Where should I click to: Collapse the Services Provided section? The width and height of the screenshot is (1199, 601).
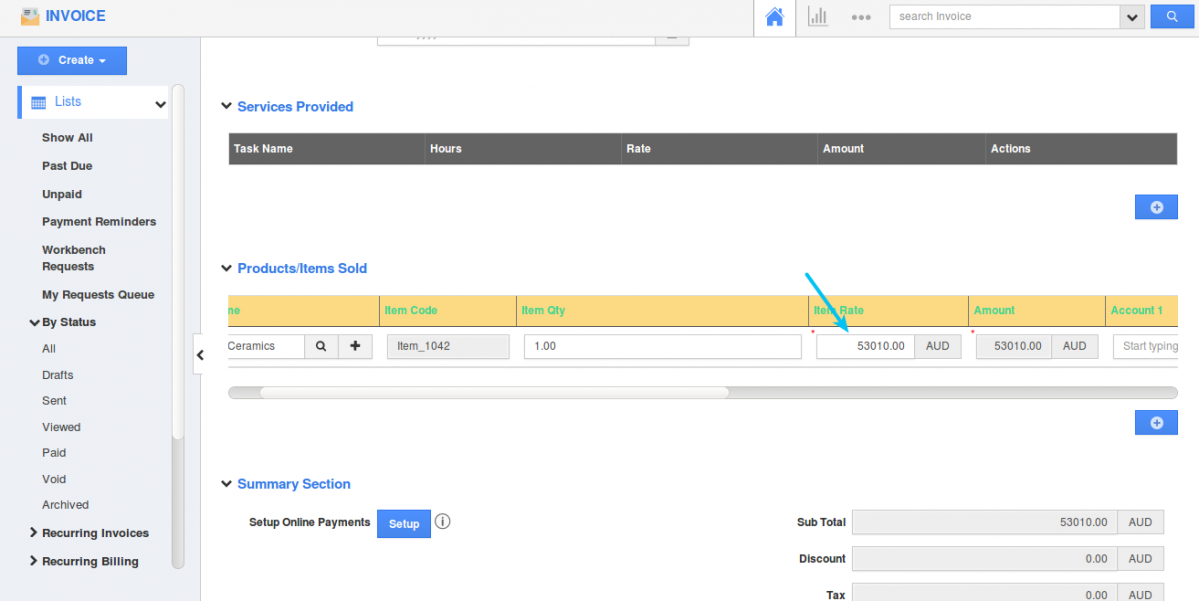point(226,107)
